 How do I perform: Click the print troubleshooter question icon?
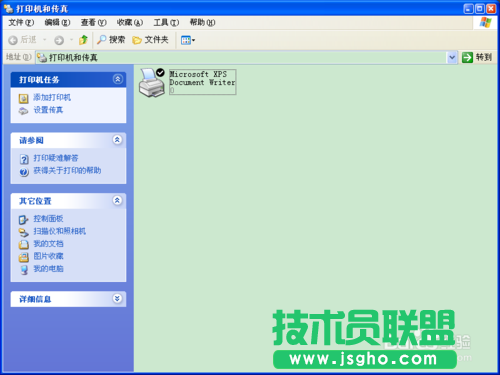[x=24, y=159]
